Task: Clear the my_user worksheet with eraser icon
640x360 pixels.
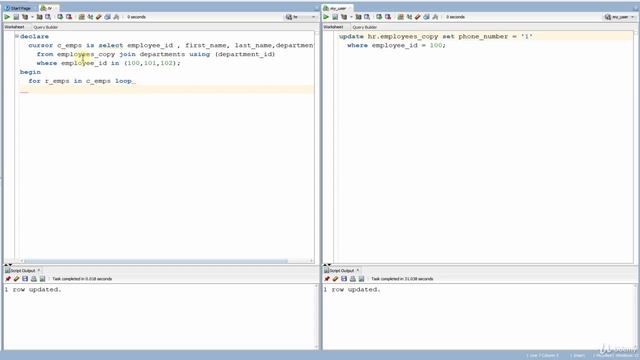Action: [x=418, y=17]
